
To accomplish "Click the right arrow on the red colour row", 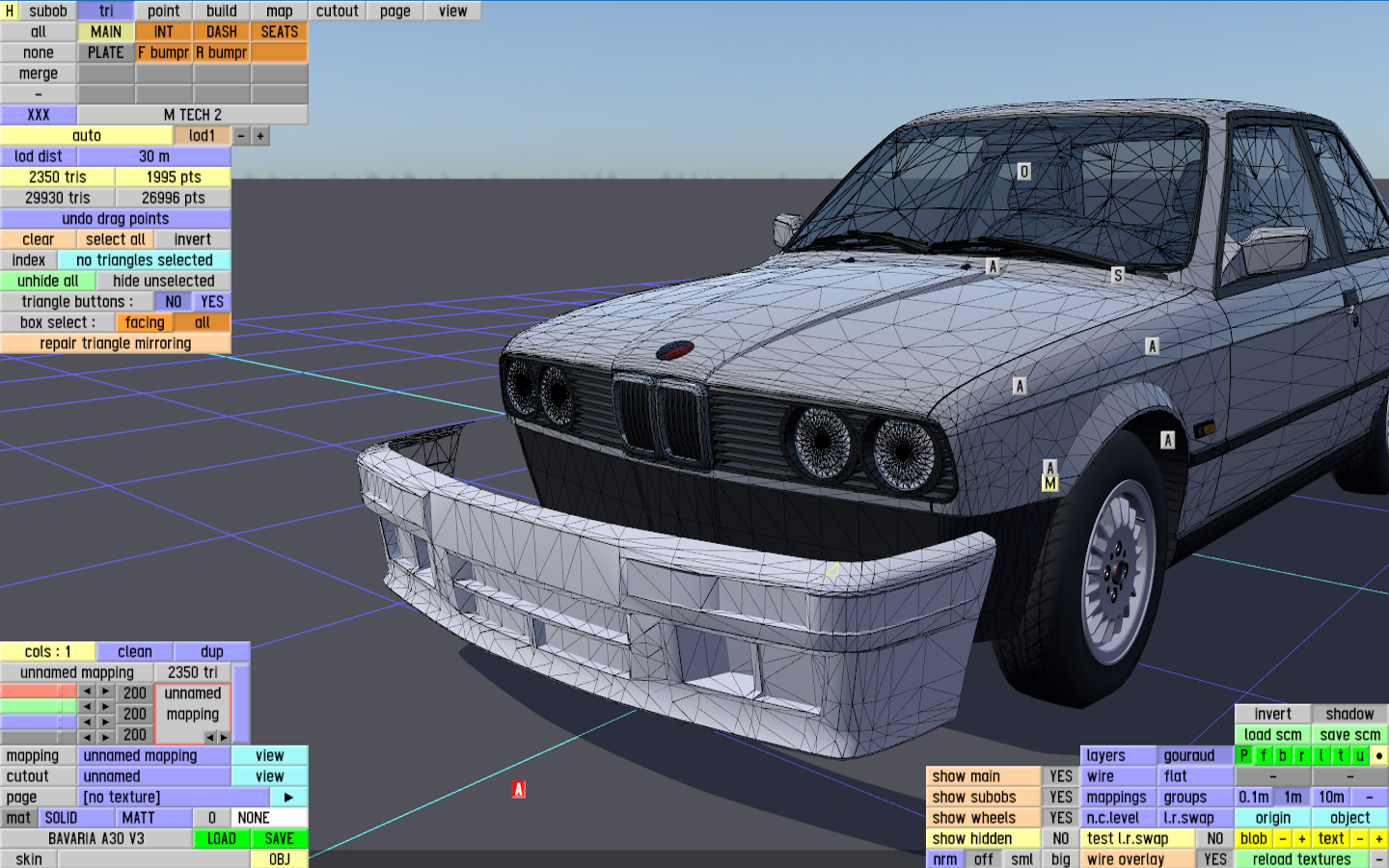I will [106, 692].
